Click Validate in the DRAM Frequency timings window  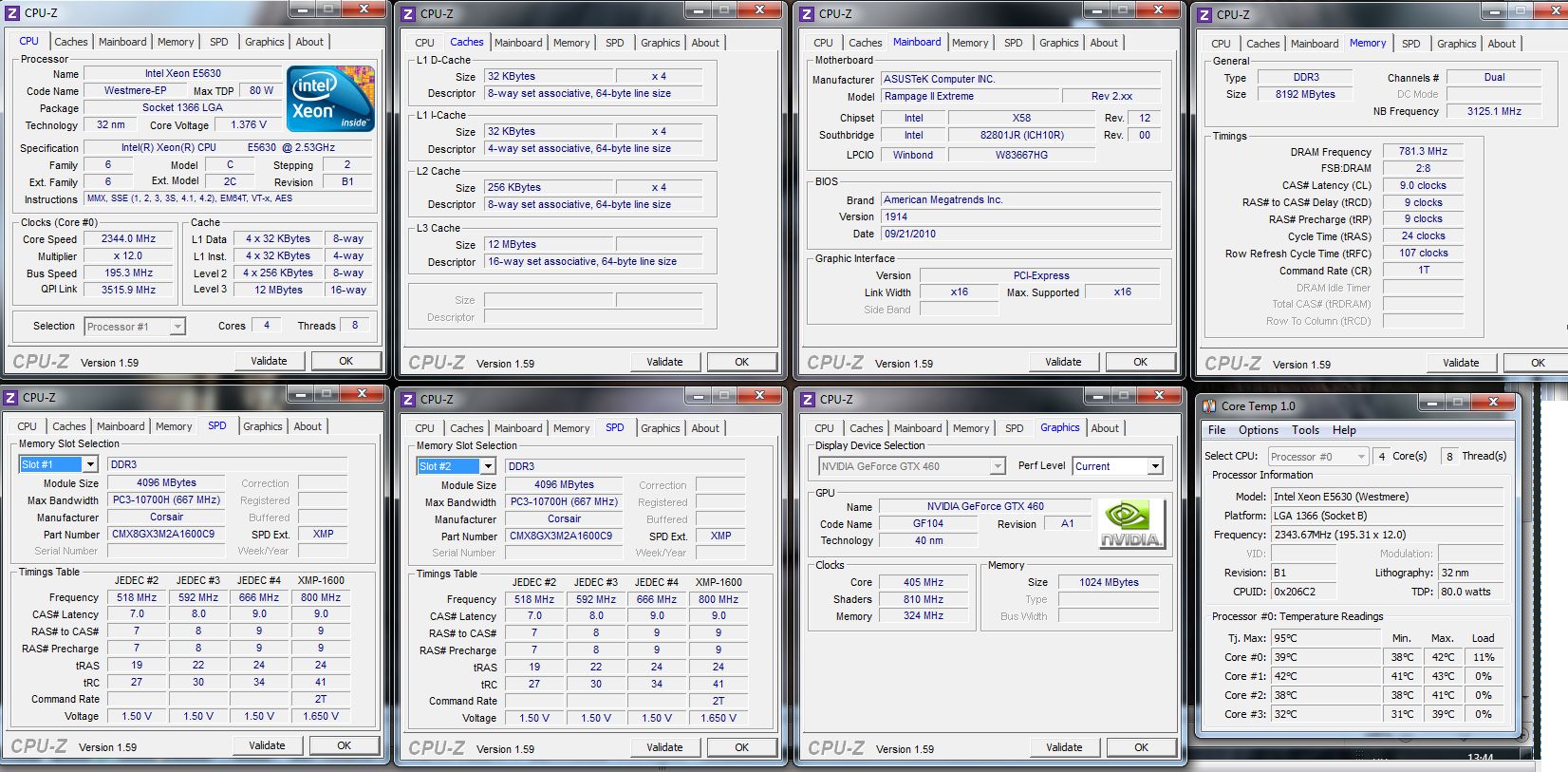(x=1461, y=363)
